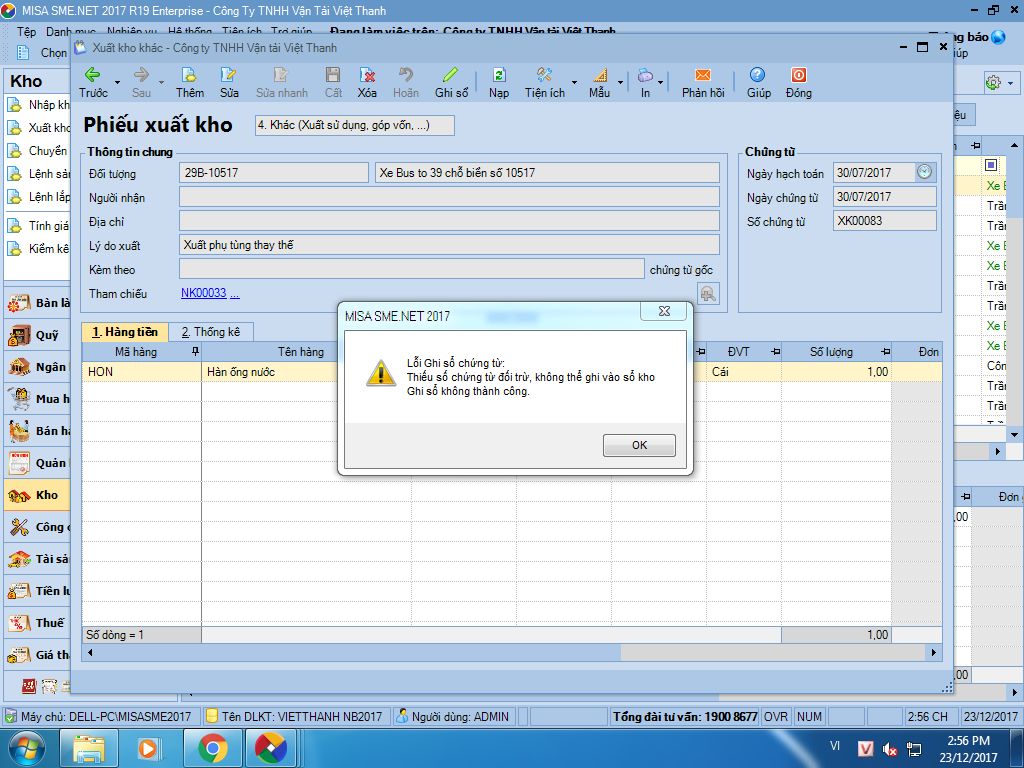Click the Giúp (help) icon
The height and width of the screenshot is (768, 1024).
pos(758,74)
